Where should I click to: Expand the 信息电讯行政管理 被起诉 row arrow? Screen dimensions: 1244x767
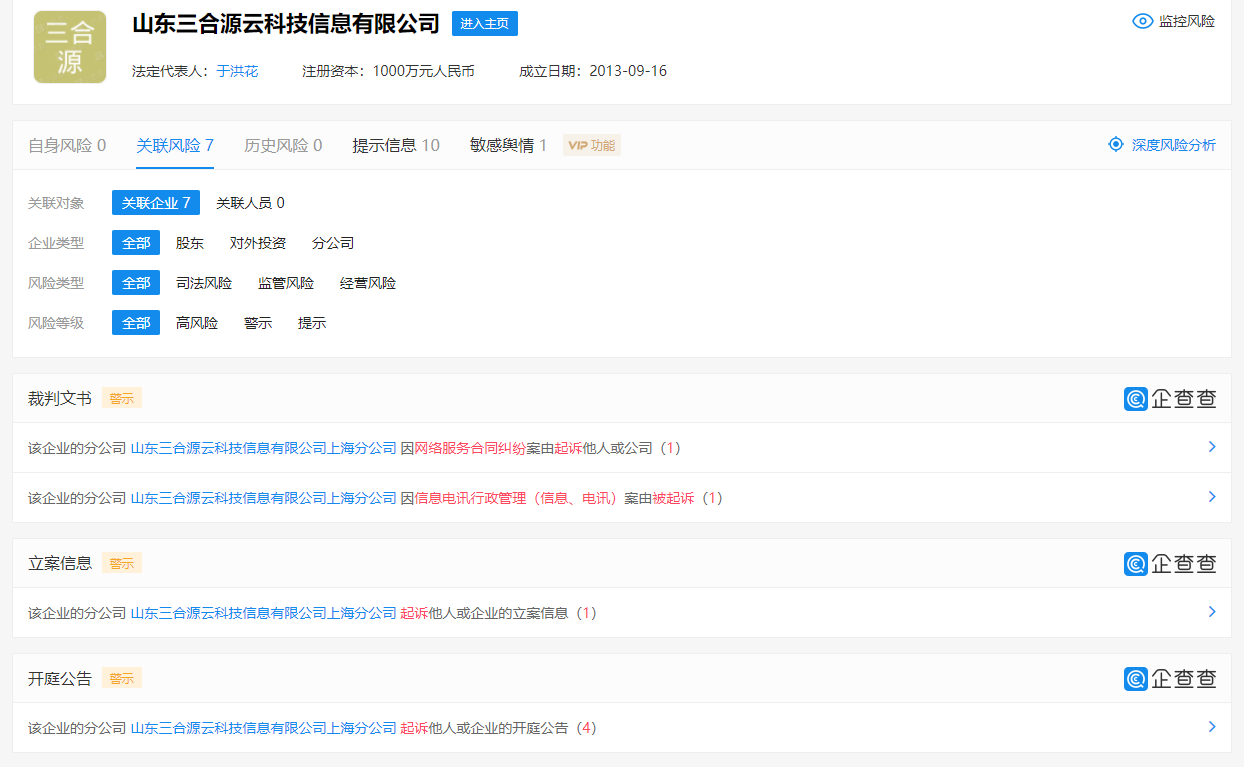coord(1212,497)
